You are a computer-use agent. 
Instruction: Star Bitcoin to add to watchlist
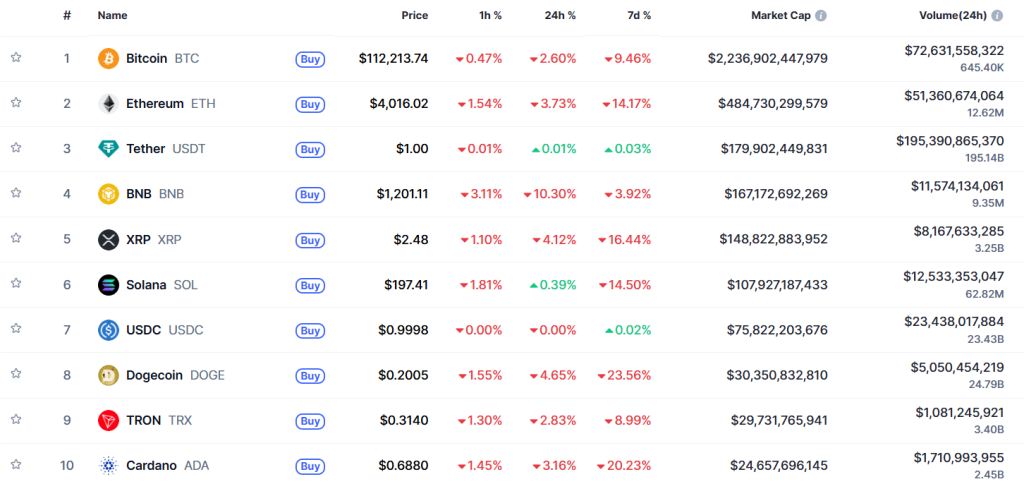pyautogui.click(x=16, y=58)
